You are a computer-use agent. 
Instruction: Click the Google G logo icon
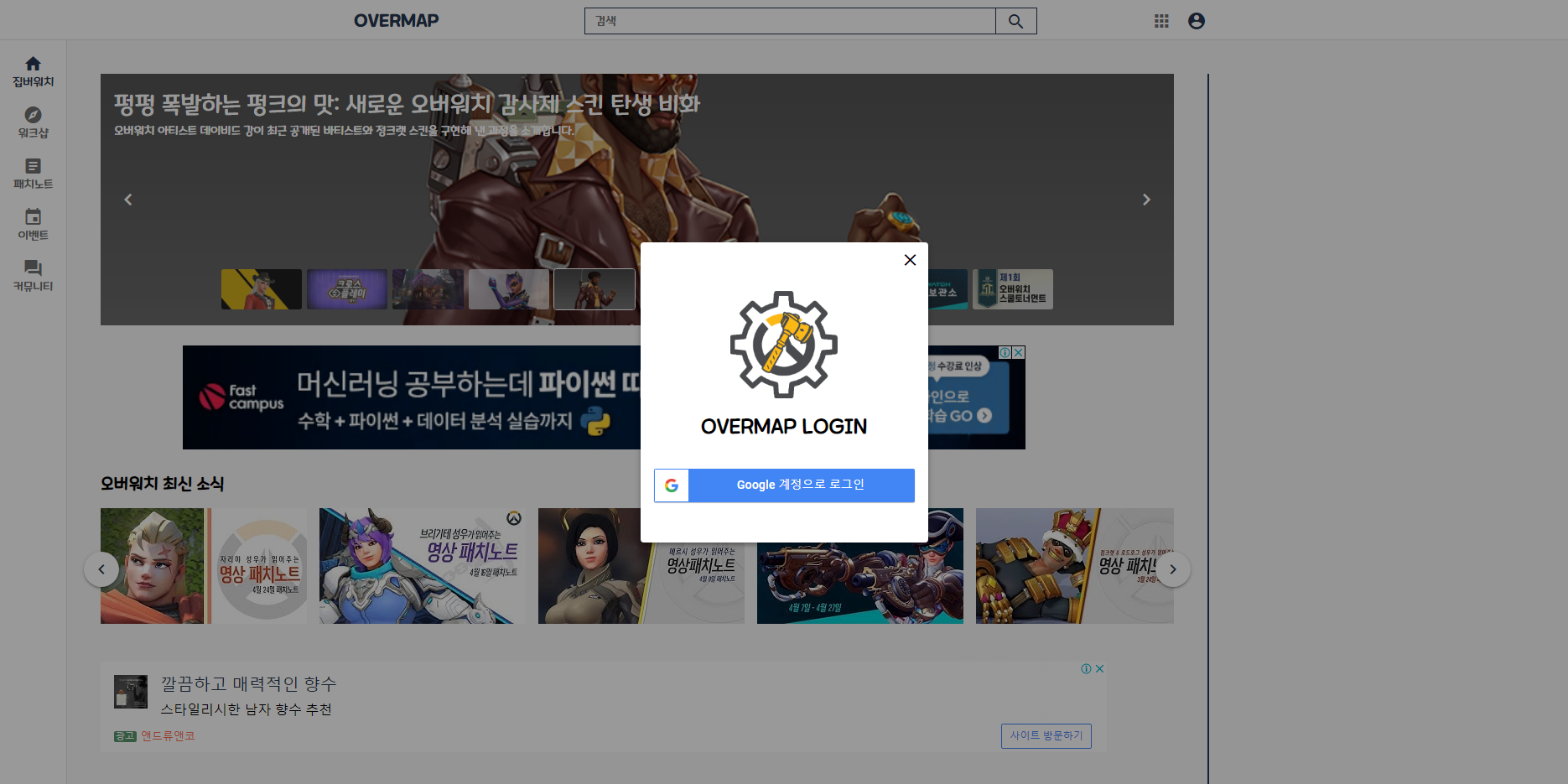[x=672, y=485]
